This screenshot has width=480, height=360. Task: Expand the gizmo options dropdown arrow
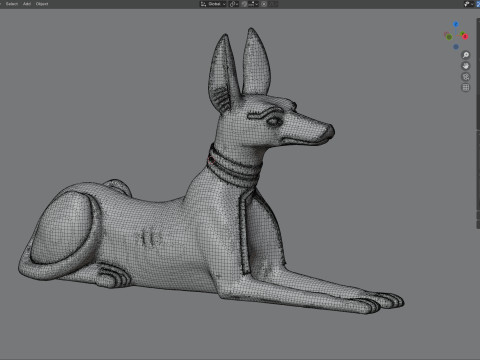pyautogui.click(x=472, y=4)
